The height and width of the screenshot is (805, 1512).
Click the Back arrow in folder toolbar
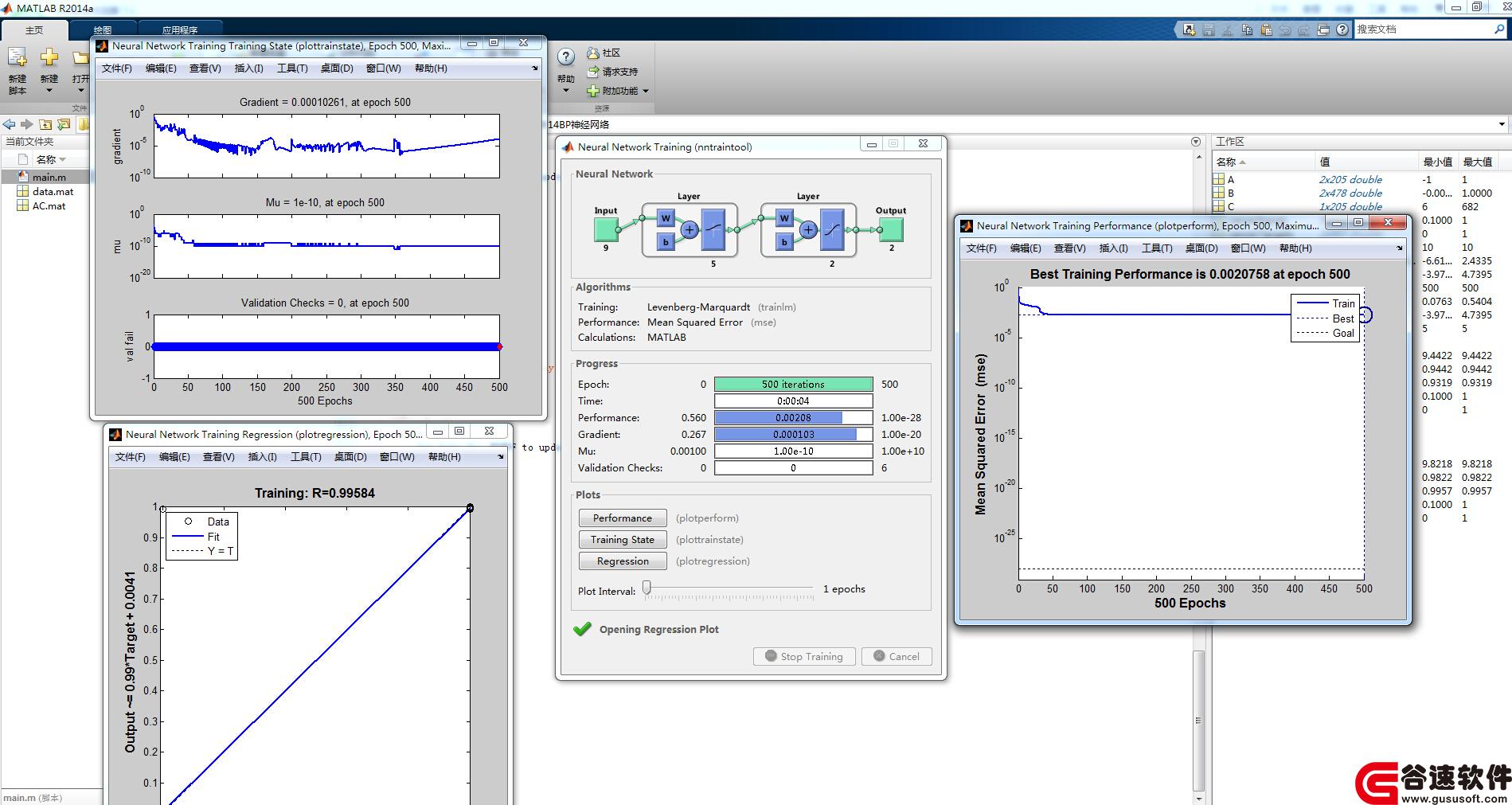coord(9,124)
